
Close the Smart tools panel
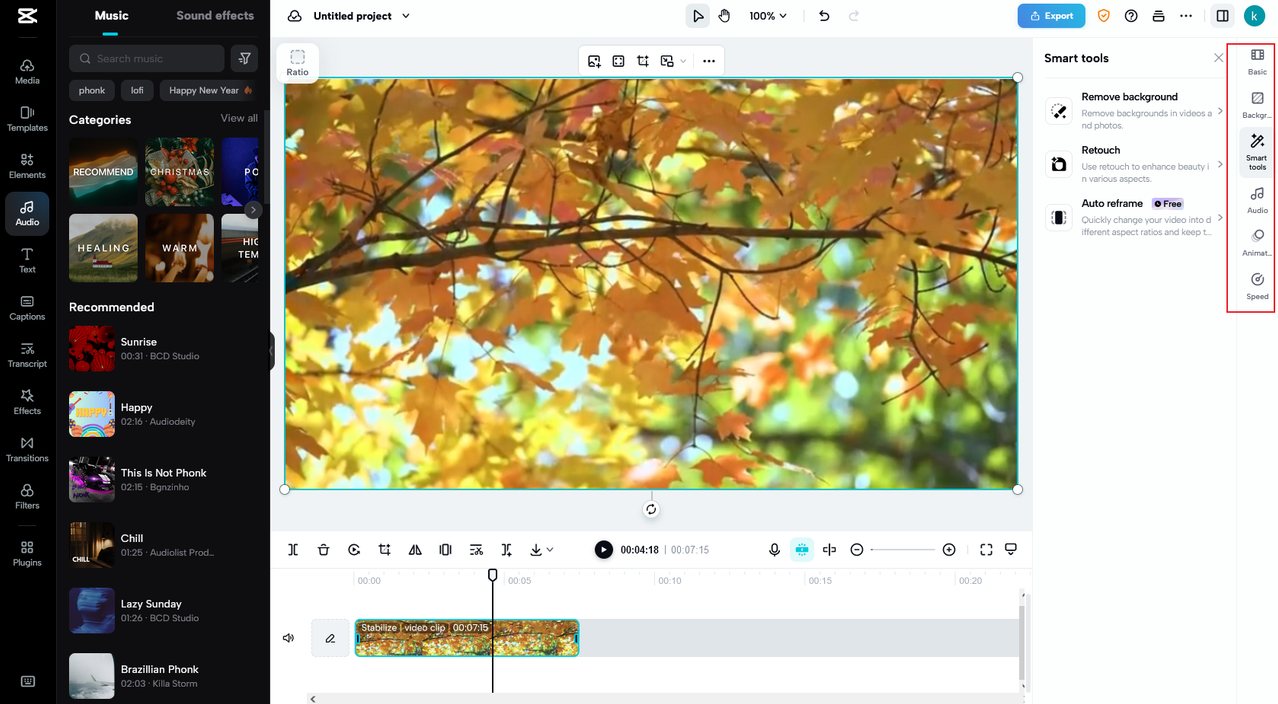tap(1218, 58)
